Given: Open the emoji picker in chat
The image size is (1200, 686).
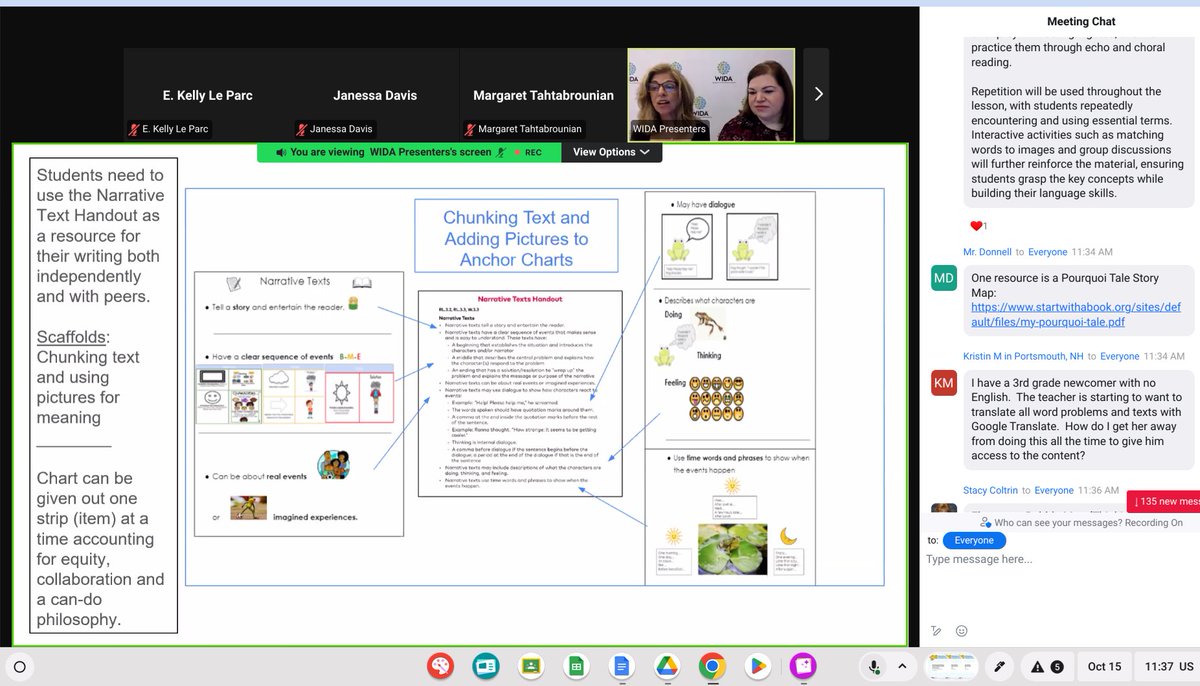Looking at the screenshot, I should tap(962, 631).
